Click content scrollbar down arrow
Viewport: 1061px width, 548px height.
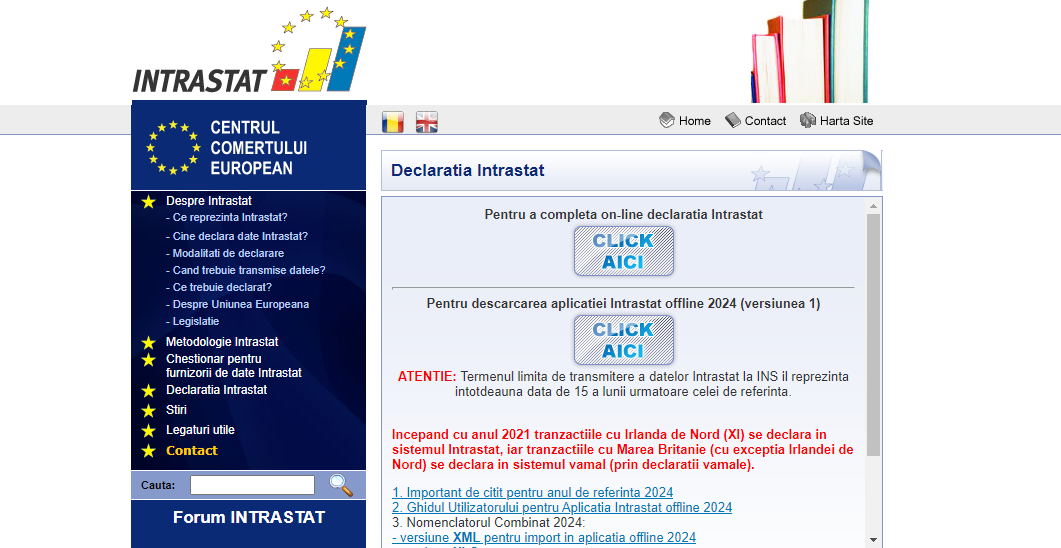click(873, 540)
